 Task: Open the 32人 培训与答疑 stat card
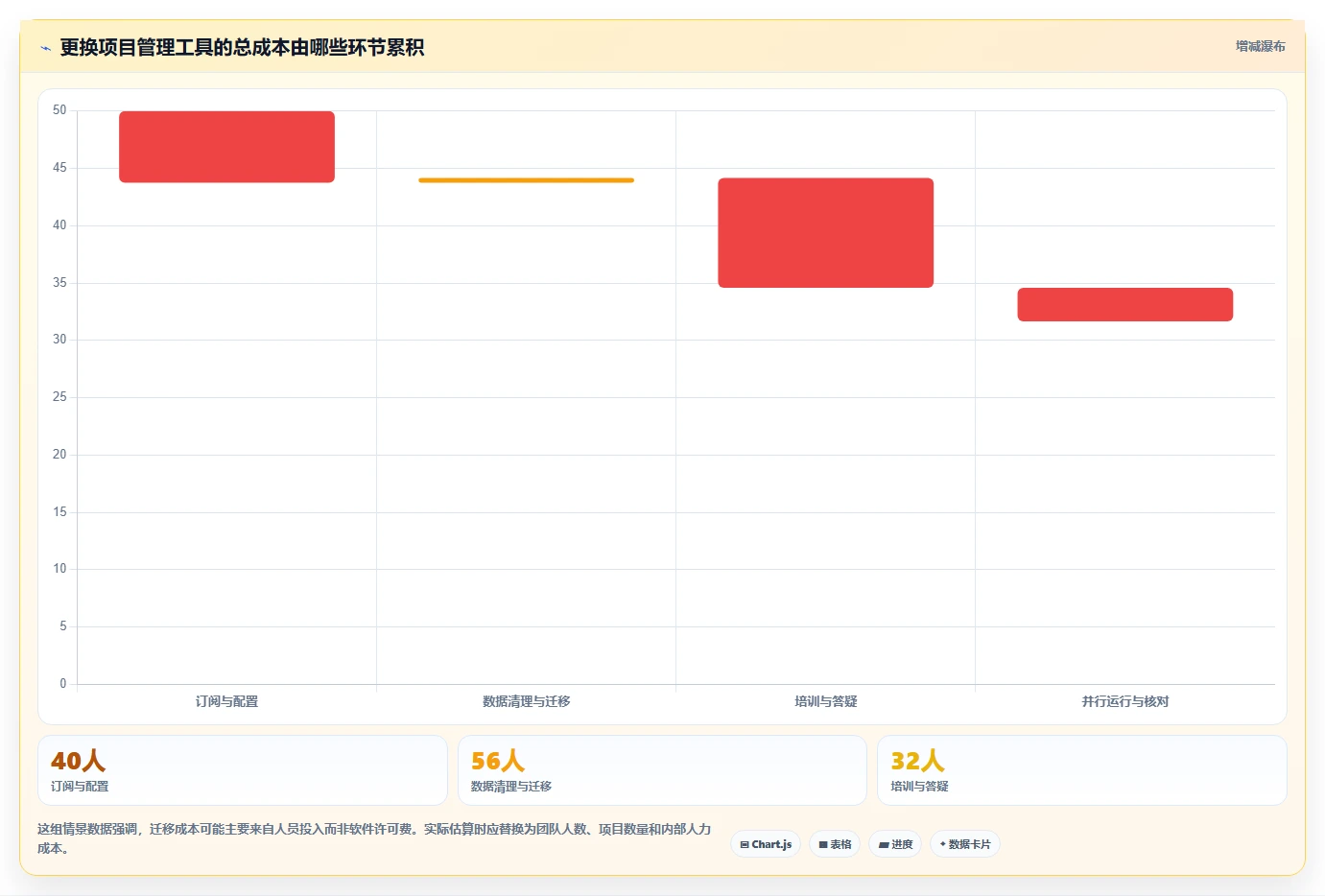coord(1081,770)
